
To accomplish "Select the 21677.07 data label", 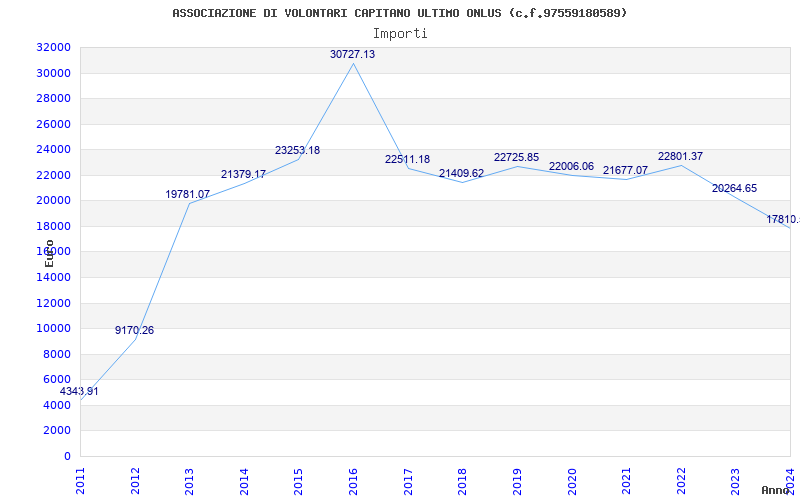I will (x=626, y=170).
